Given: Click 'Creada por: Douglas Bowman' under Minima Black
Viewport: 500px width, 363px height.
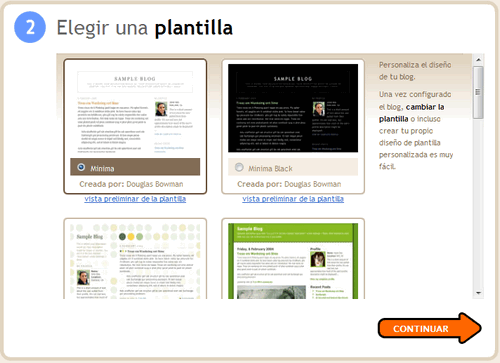Looking at the screenshot, I should click(x=289, y=184).
